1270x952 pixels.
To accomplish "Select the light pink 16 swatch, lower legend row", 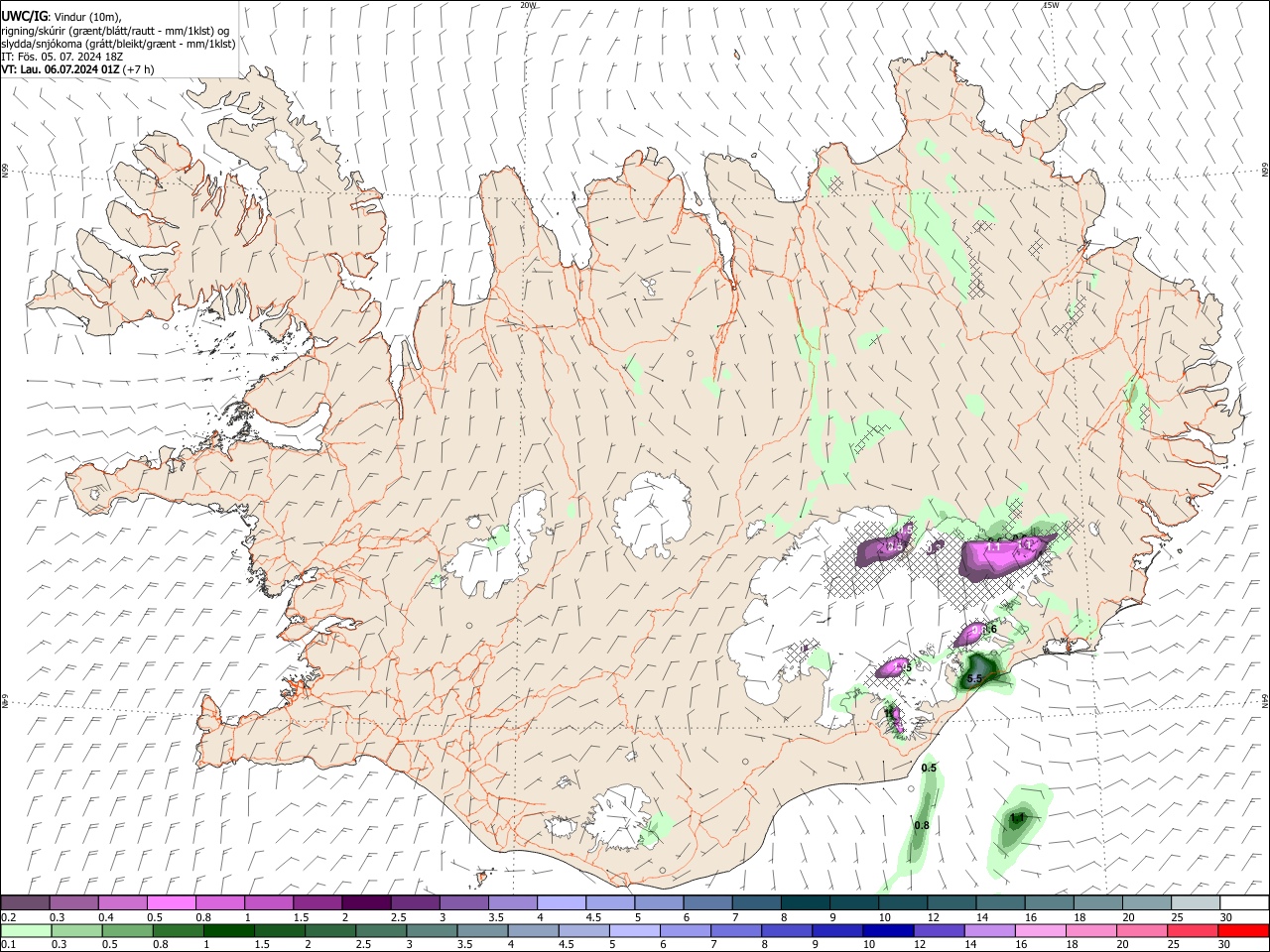I will [x=1040, y=931].
